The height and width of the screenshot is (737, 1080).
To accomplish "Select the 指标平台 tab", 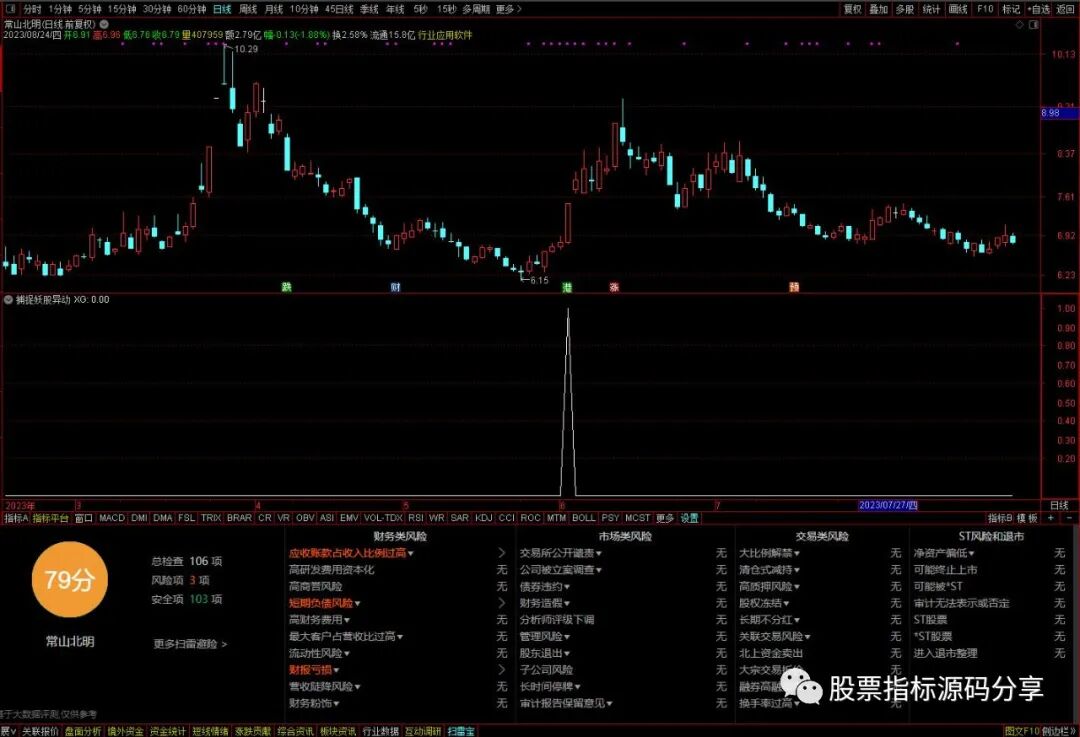I will point(51,518).
